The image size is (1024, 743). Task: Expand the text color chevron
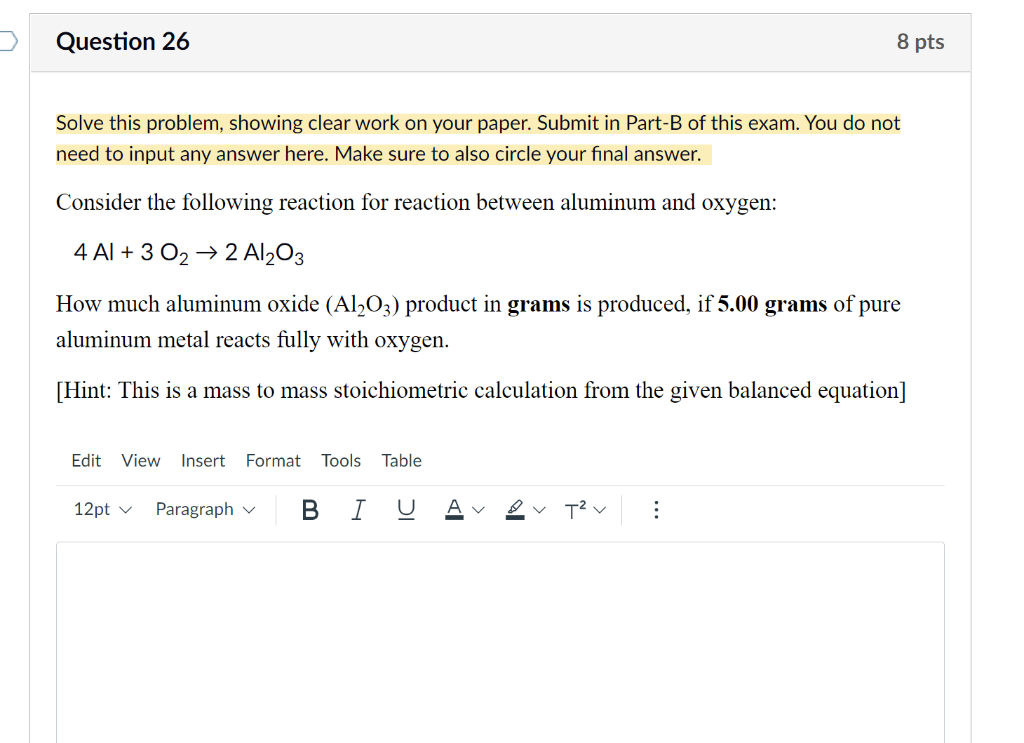tap(476, 510)
